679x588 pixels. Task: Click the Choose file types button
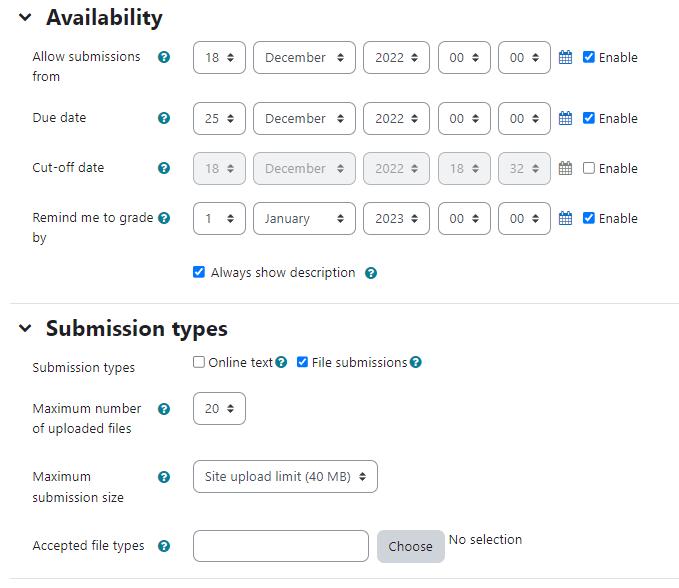coord(411,546)
